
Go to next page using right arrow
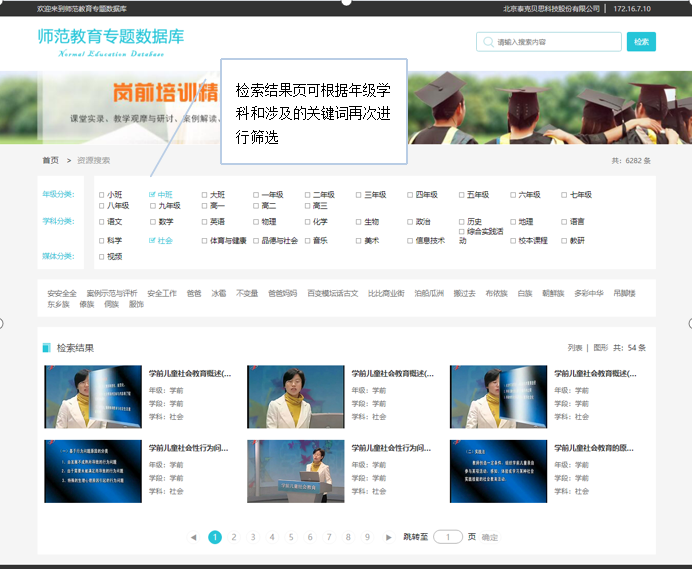pyautogui.click(x=389, y=537)
